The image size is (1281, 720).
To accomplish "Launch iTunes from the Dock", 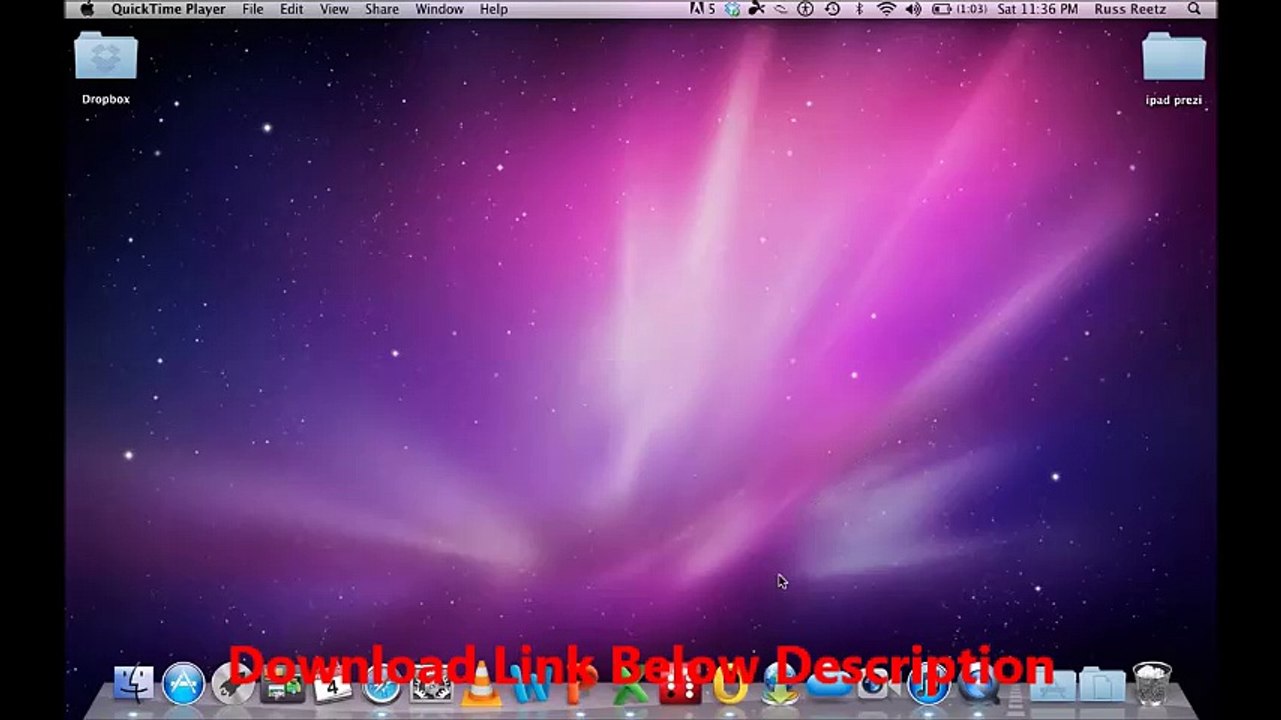I will point(928,686).
